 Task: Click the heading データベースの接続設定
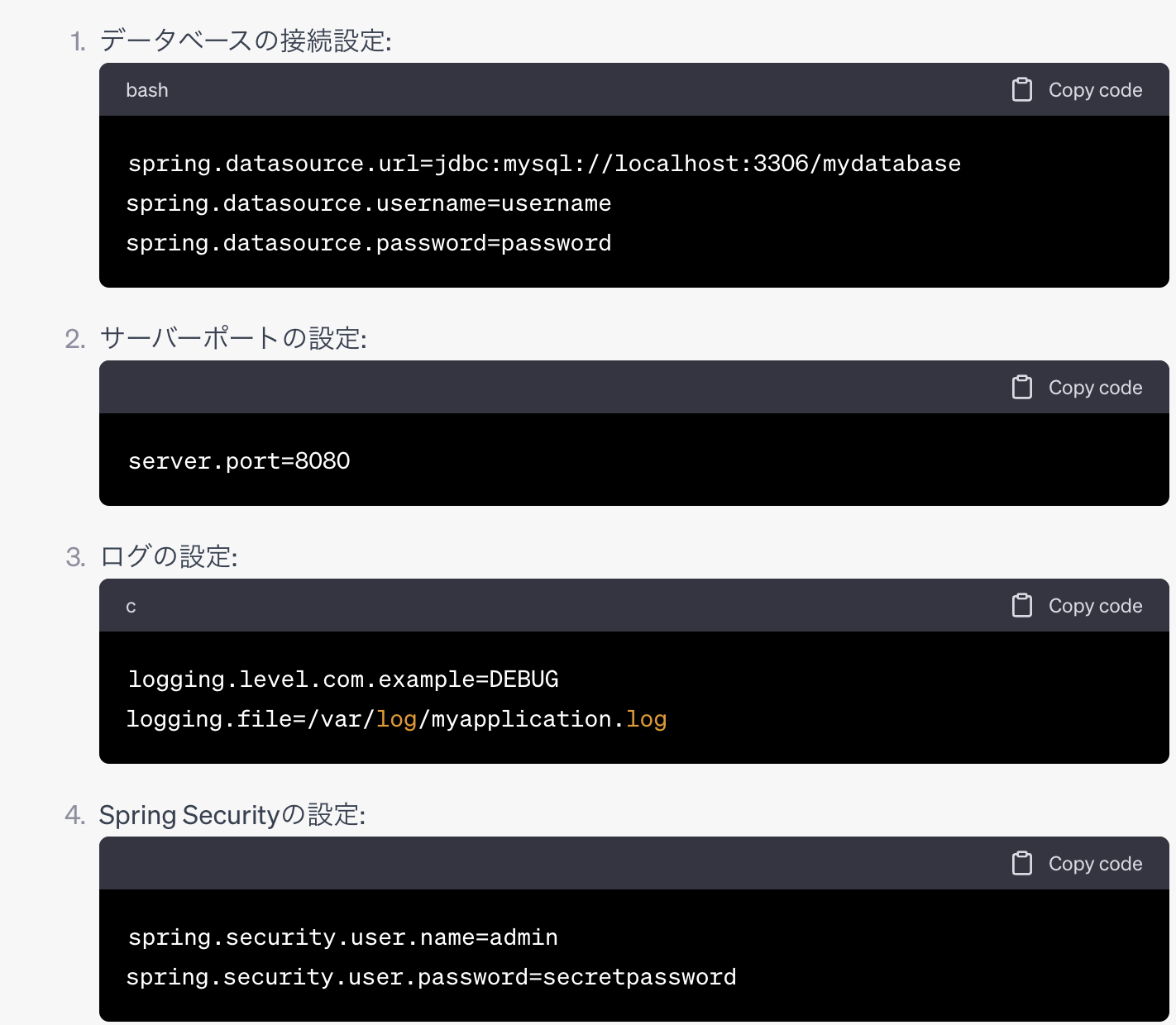coord(246,40)
